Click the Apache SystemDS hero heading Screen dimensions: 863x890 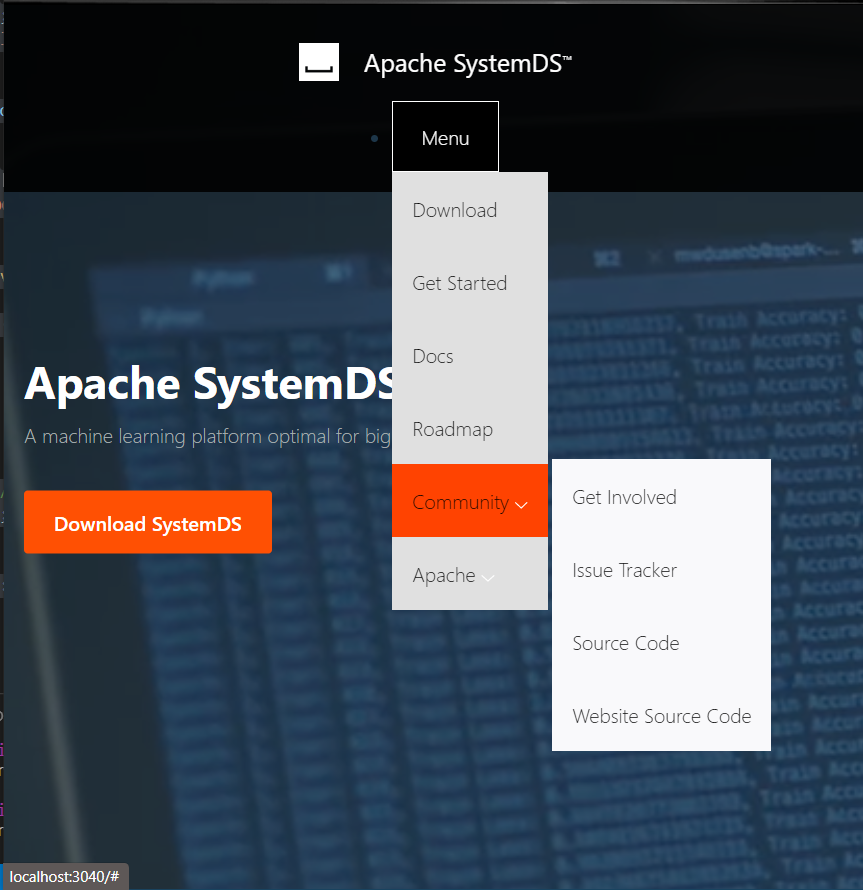[x=209, y=384]
